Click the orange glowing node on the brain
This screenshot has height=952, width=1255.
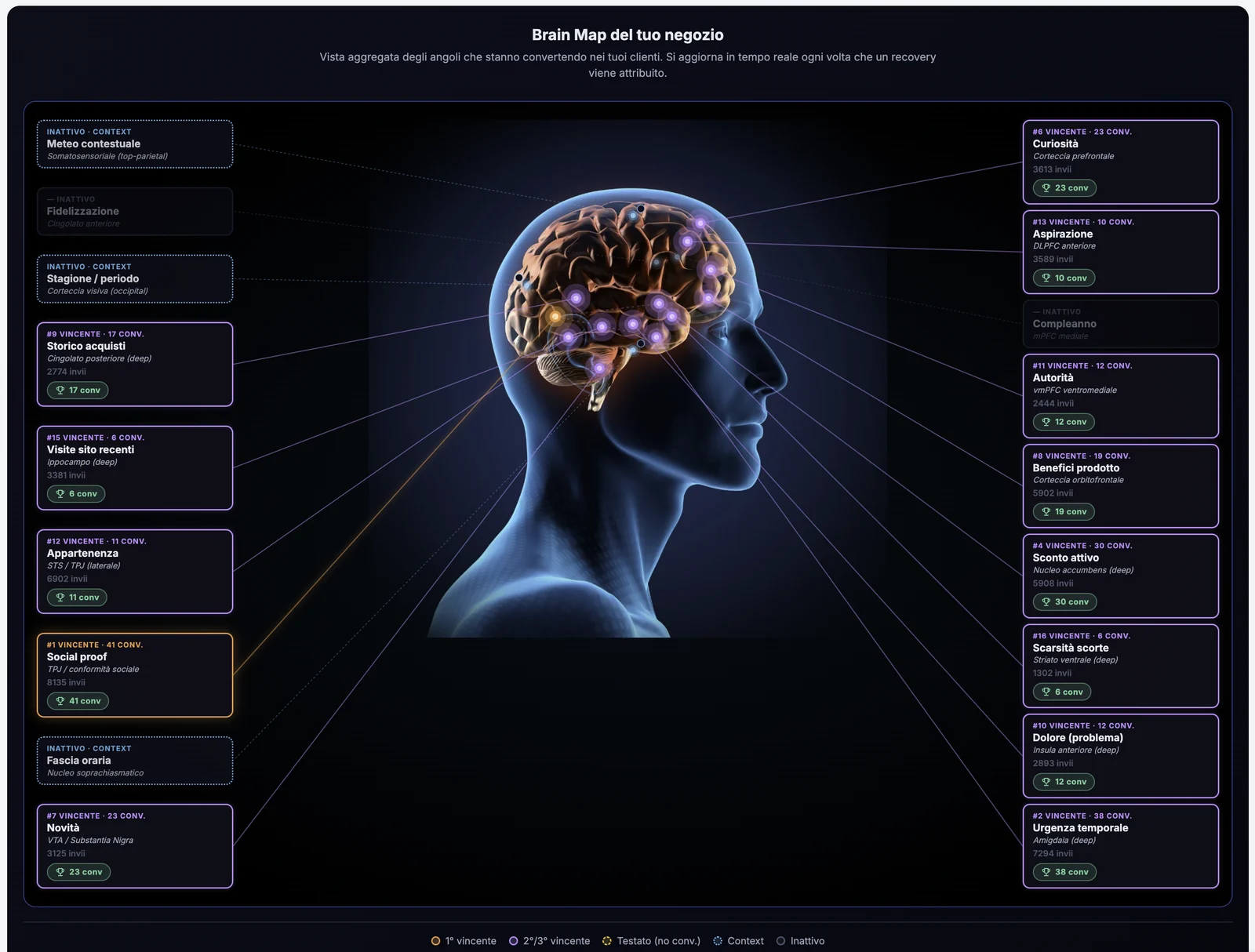[x=555, y=317]
